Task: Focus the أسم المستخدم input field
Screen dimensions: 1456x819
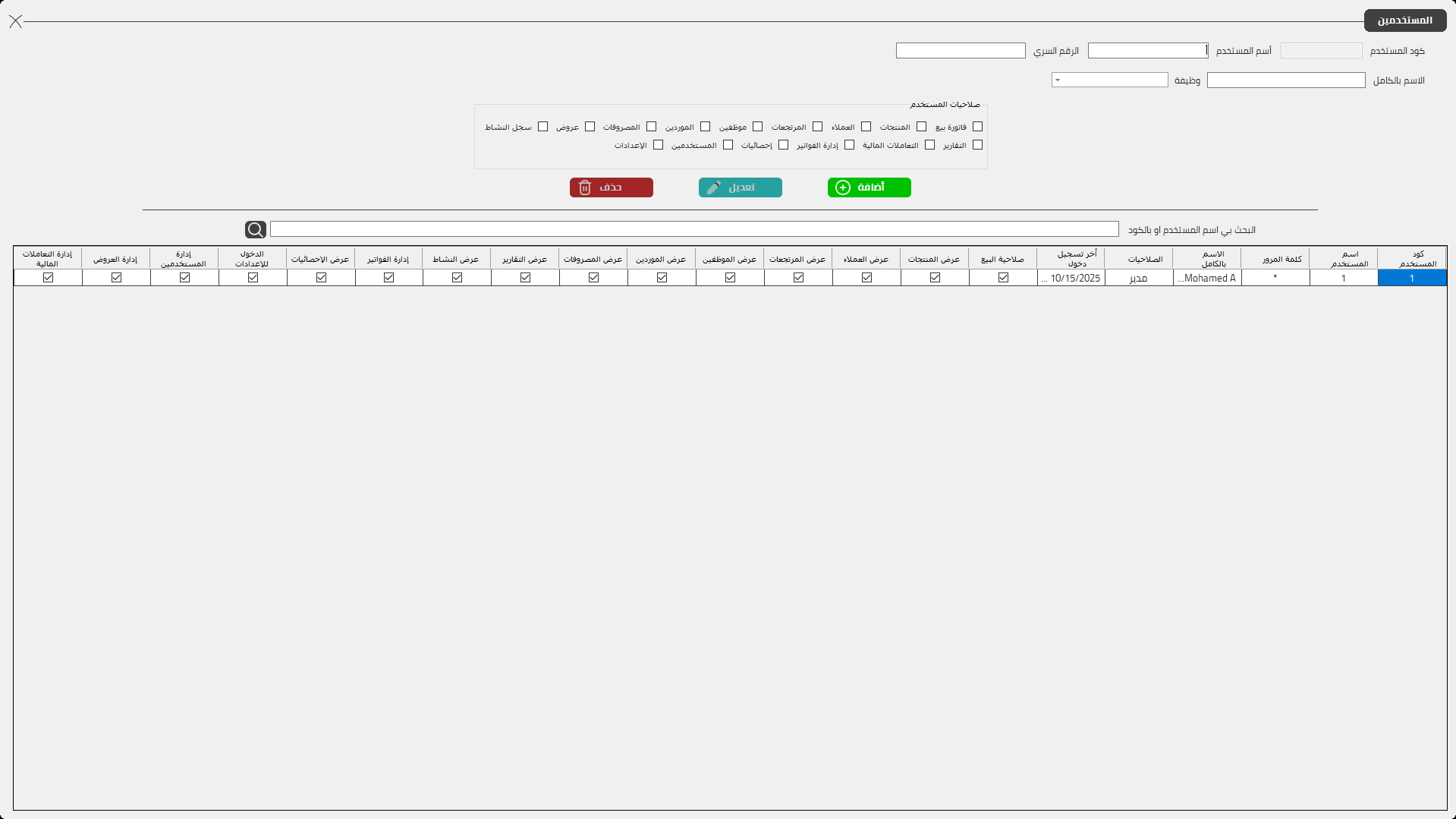Action: [1147, 50]
